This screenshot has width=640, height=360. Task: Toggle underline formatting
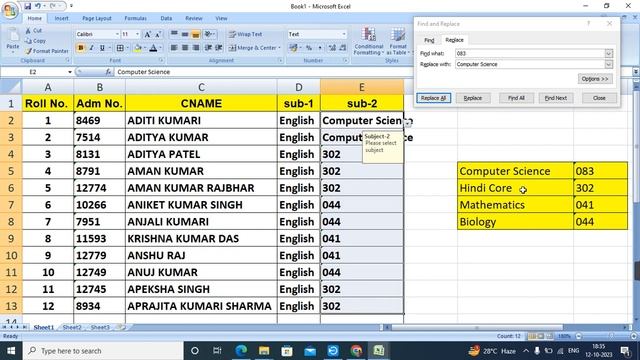(102, 48)
